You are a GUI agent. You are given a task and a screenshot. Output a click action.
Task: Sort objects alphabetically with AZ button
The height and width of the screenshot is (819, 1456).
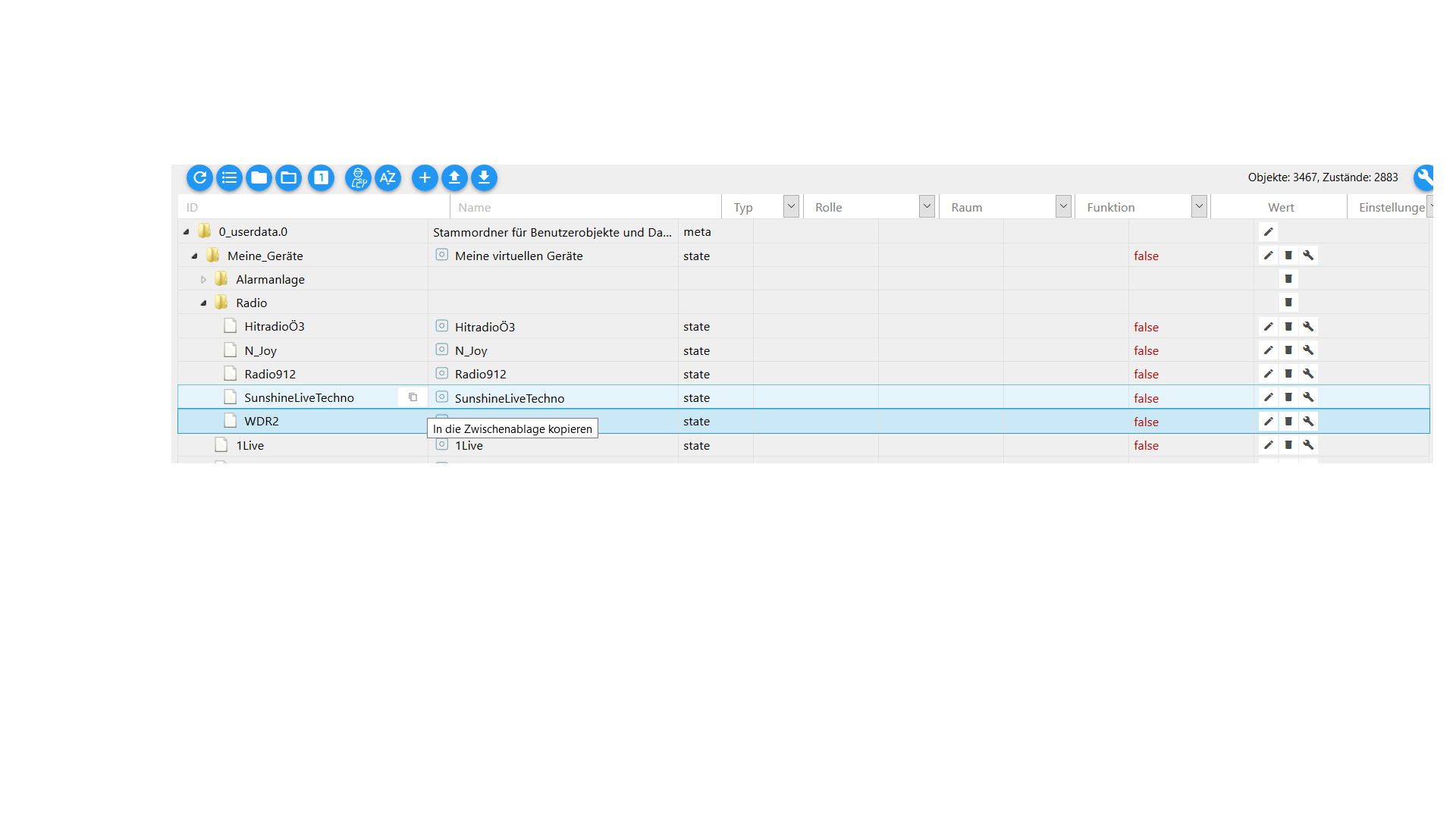pyautogui.click(x=388, y=177)
